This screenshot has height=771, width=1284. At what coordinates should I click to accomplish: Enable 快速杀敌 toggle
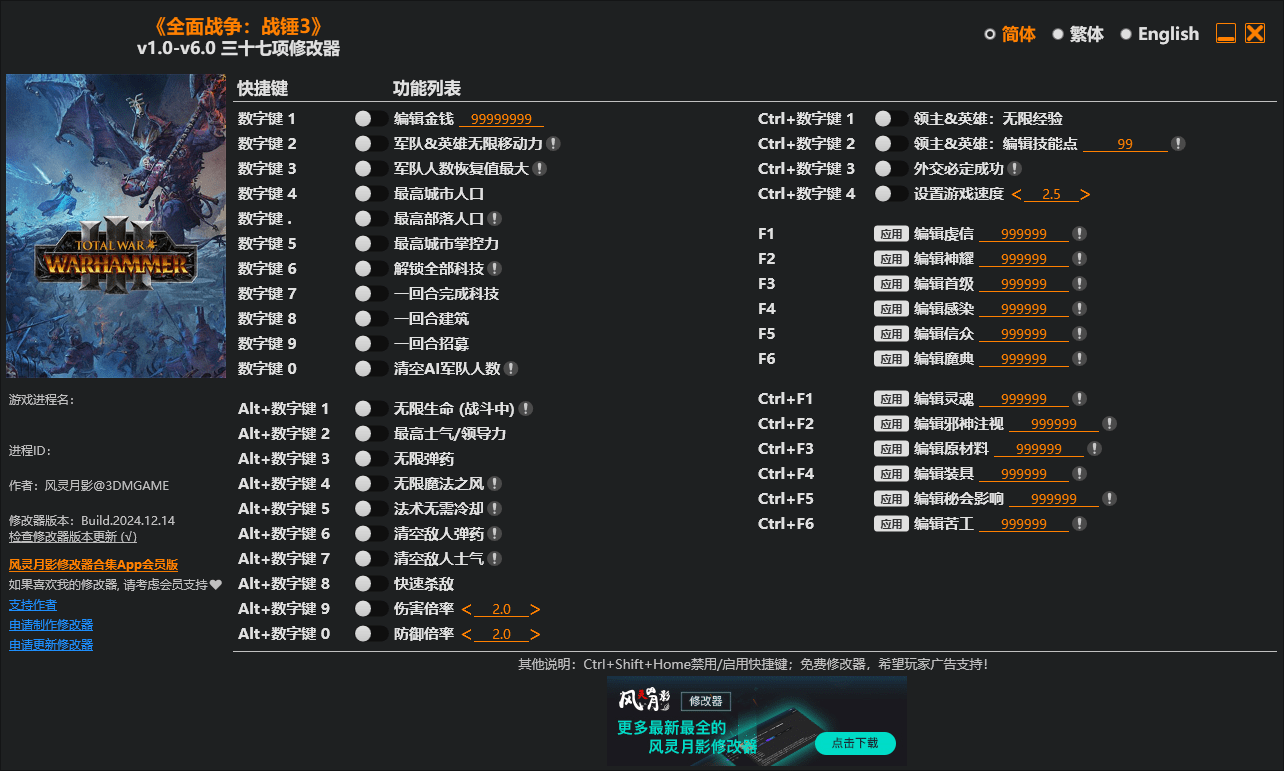pos(371,584)
